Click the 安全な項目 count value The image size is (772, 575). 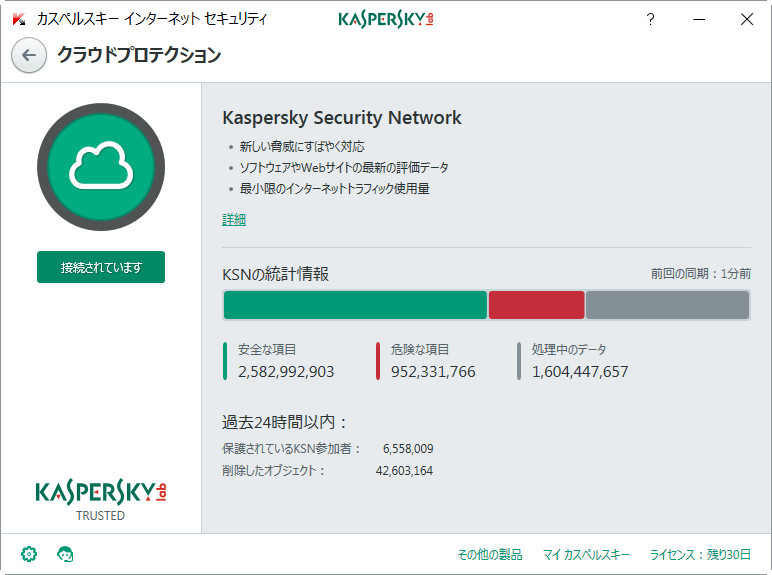coord(286,371)
